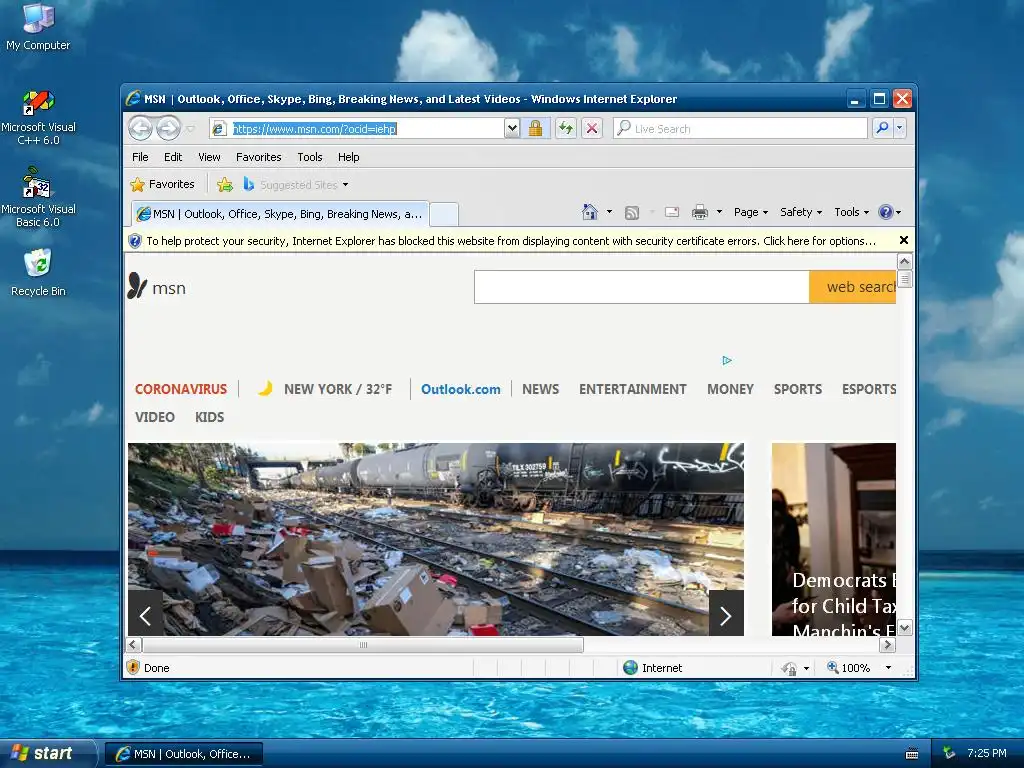
Task: Click the 100% zoom level button
Action: tap(849, 667)
